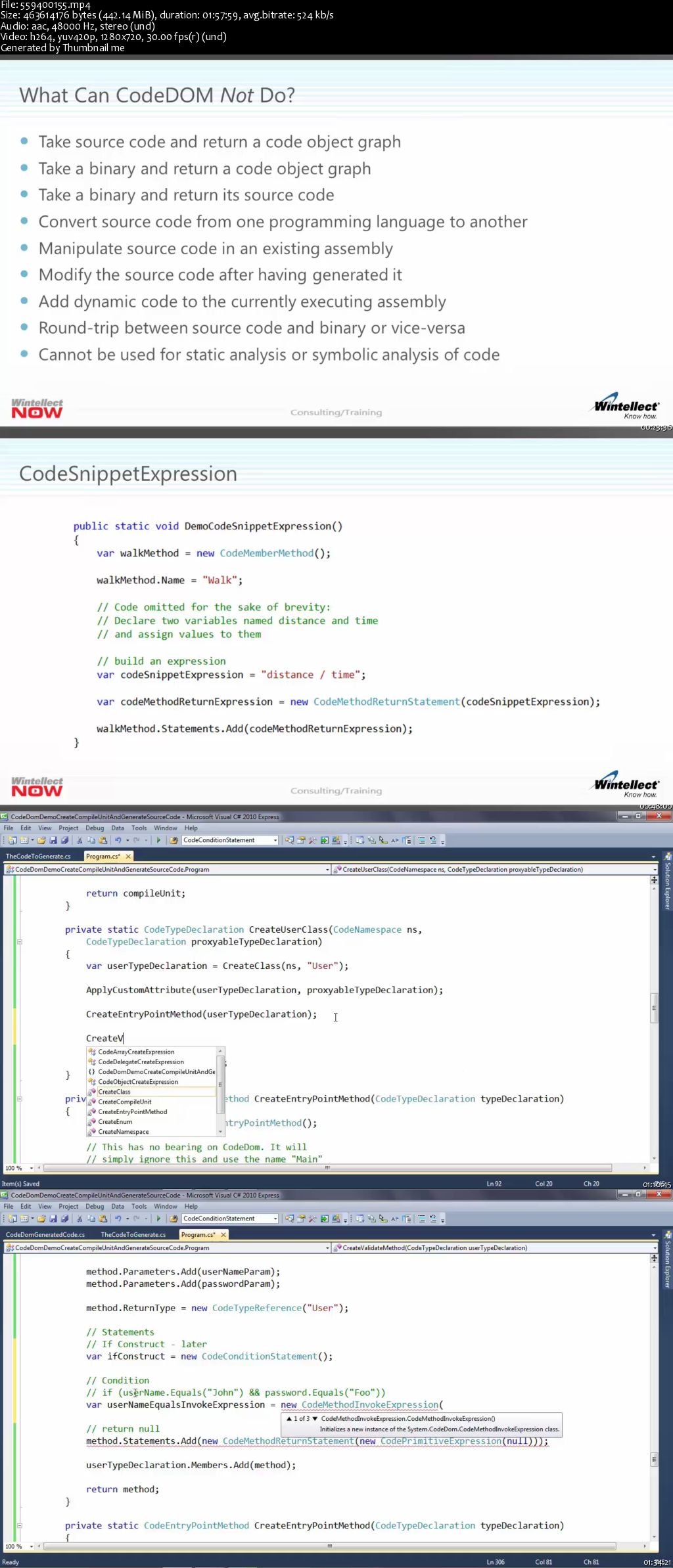Close Program.cs* tab in CreateUserClass window
The height and width of the screenshot is (1568, 673).
[x=129, y=857]
